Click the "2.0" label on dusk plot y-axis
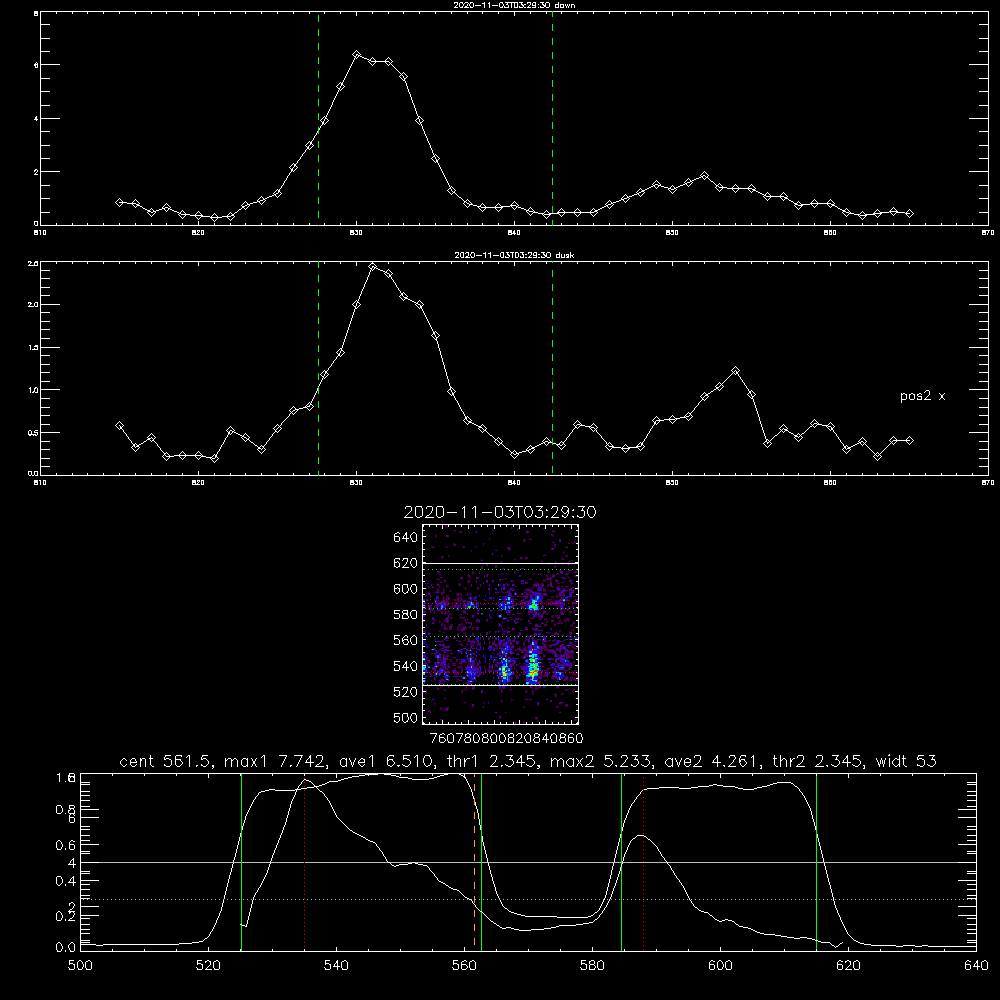1000x1000 pixels. [x=33, y=305]
